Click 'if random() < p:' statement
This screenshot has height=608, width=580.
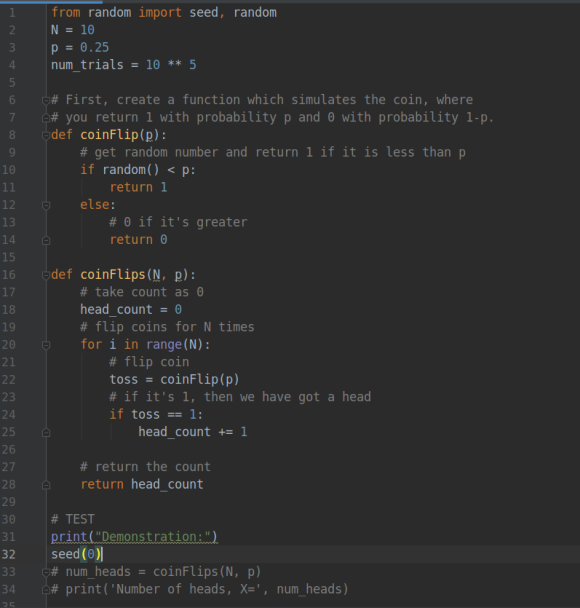tap(138, 170)
